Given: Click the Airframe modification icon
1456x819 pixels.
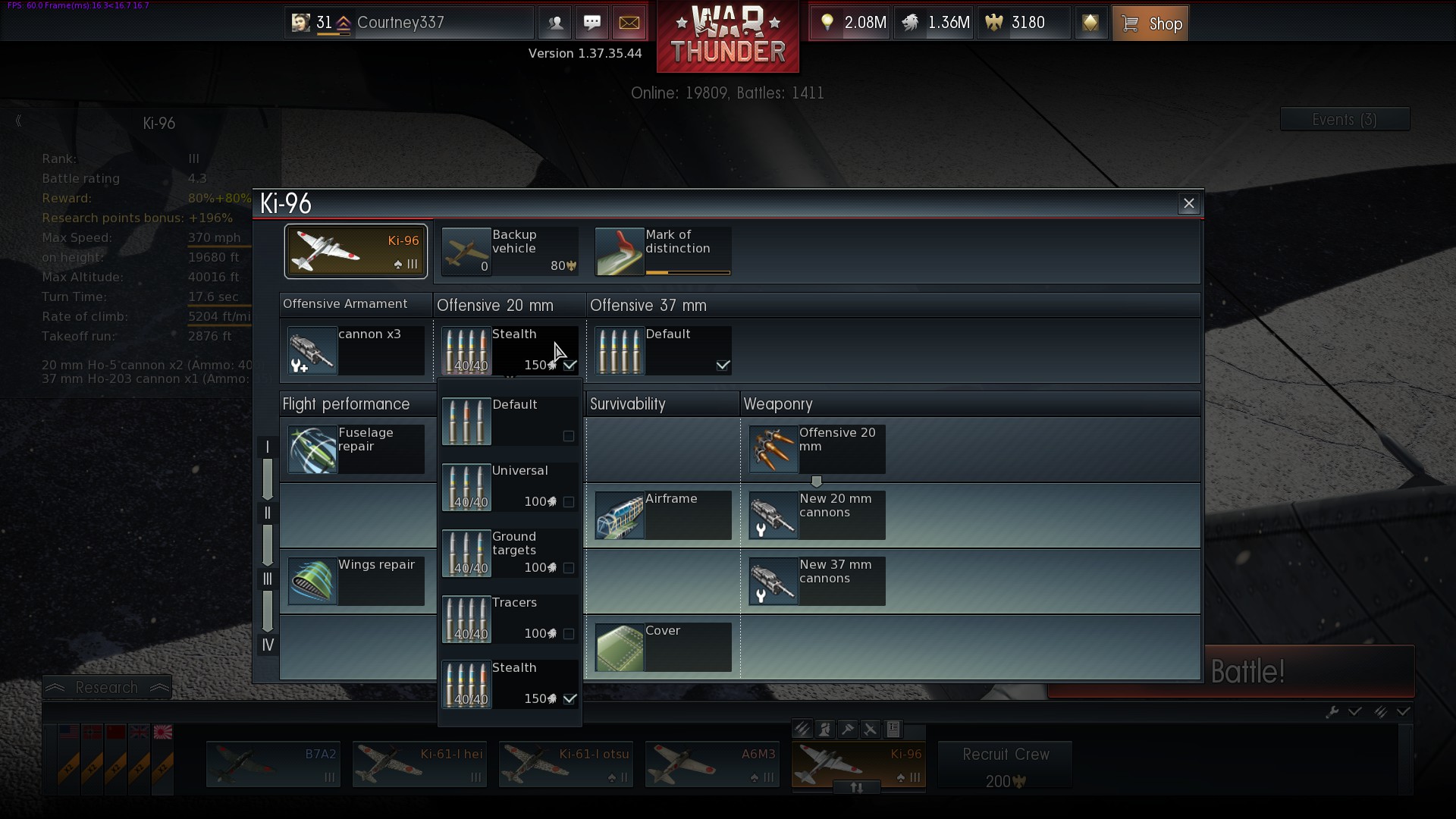Looking at the screenshot, I should click(x=620, y=516).
